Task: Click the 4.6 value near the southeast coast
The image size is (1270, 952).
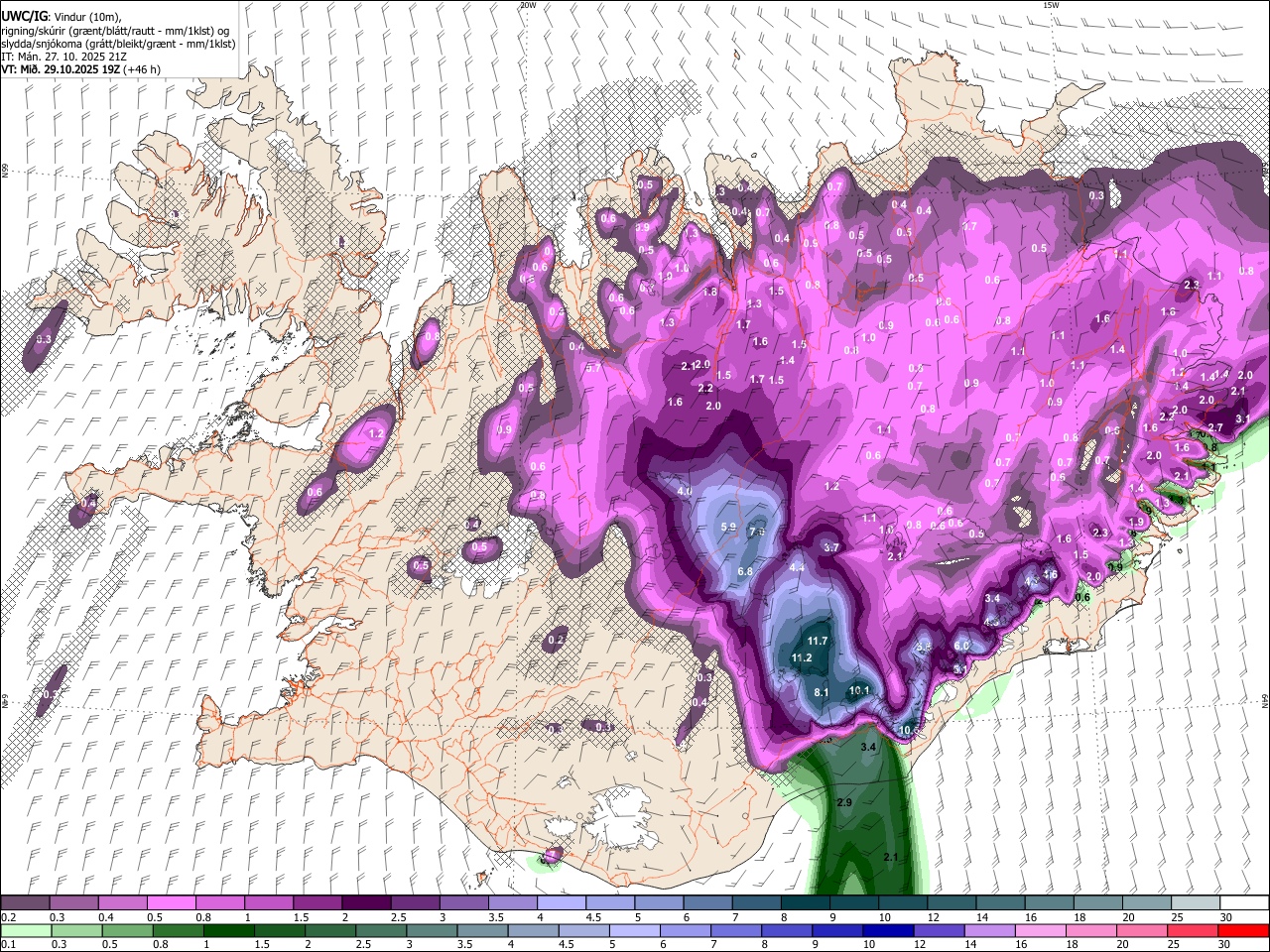Action: coord(1050,575)
